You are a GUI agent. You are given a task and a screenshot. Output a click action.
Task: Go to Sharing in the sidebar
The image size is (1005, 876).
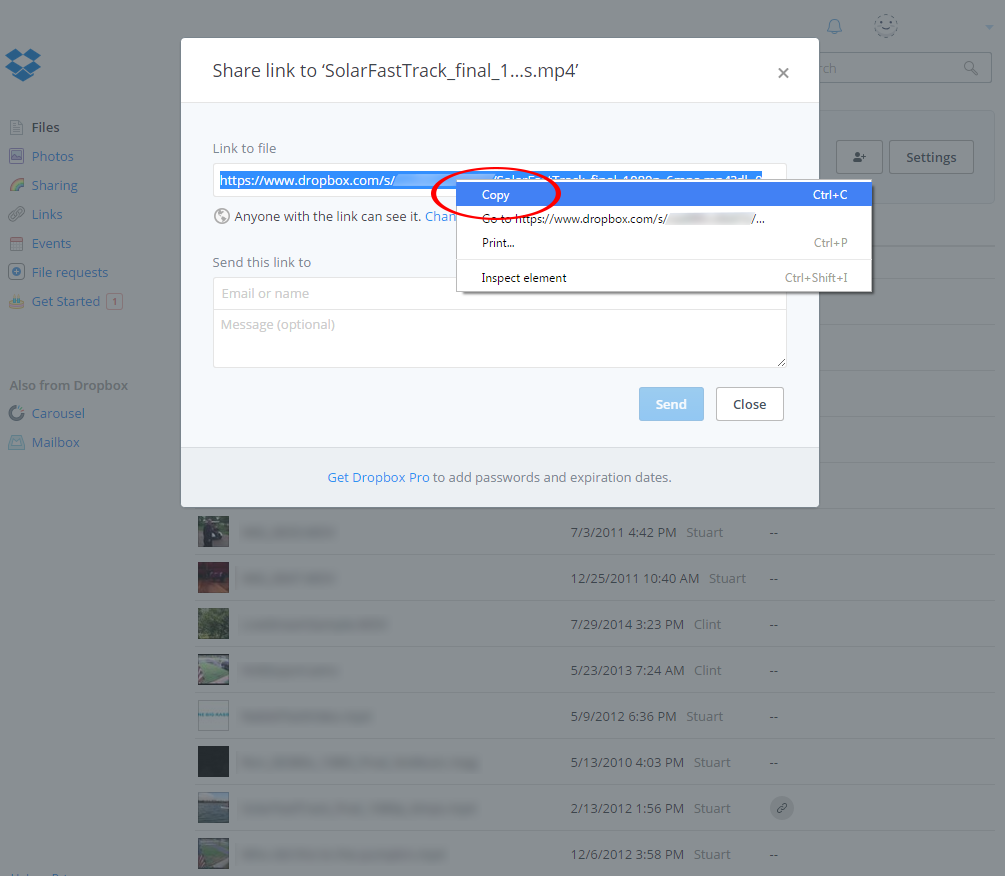point(54,185)
